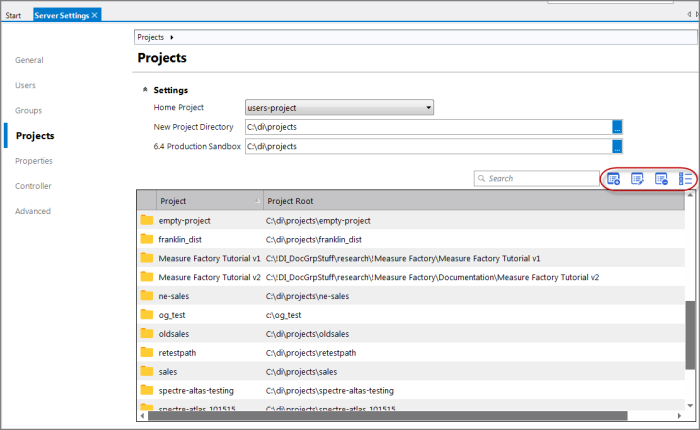
Task: Select the sales project name
Action: tap(168, 372)
